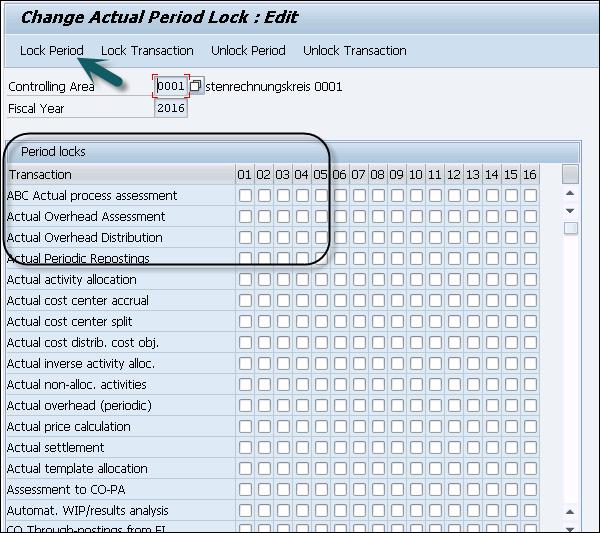Click the Controlling Area input field
The width and height of the screenshot is (600, 533).
pos(171,86)
